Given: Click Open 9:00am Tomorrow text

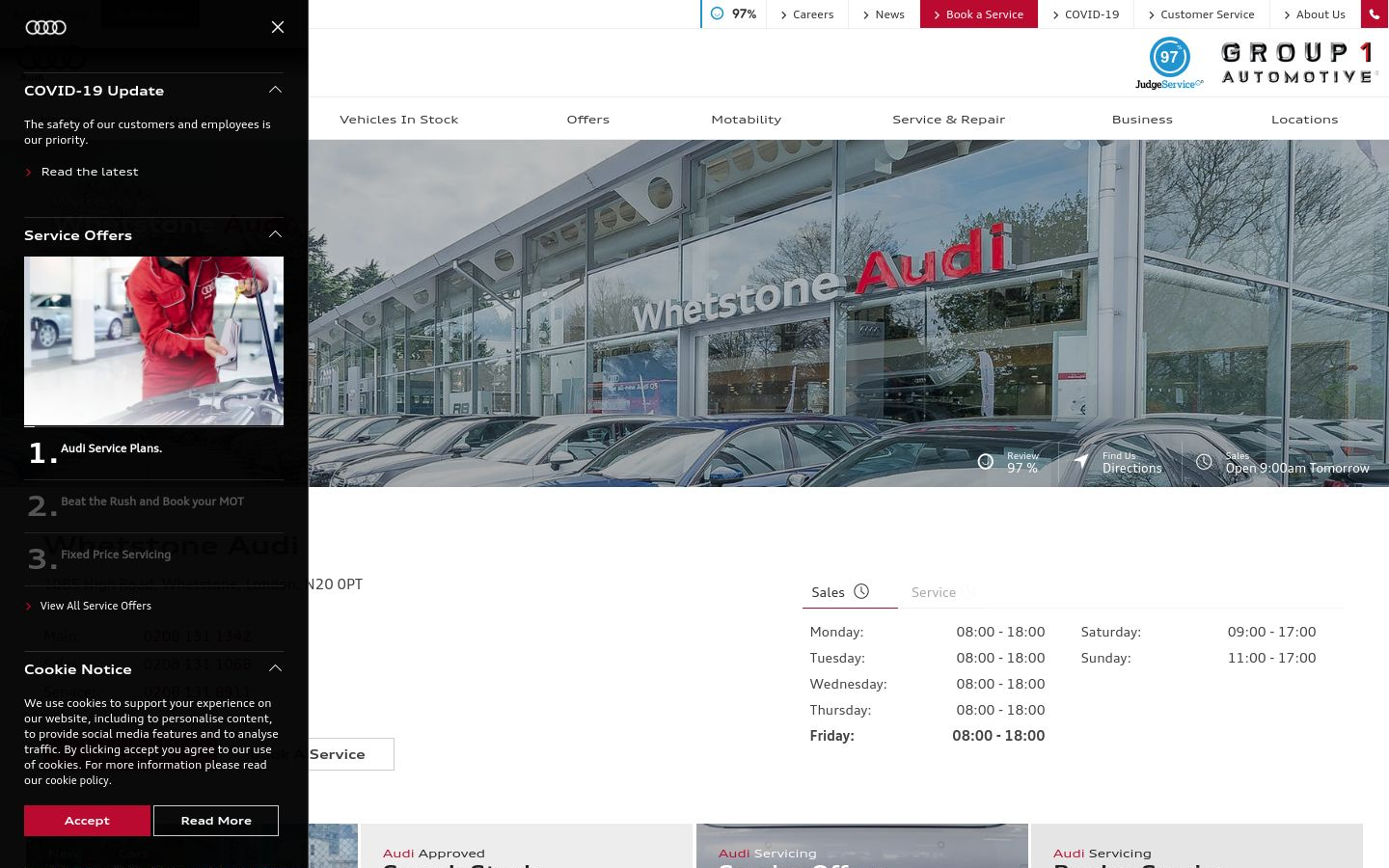Looking at the screenshot, I should coord(1296,468).
